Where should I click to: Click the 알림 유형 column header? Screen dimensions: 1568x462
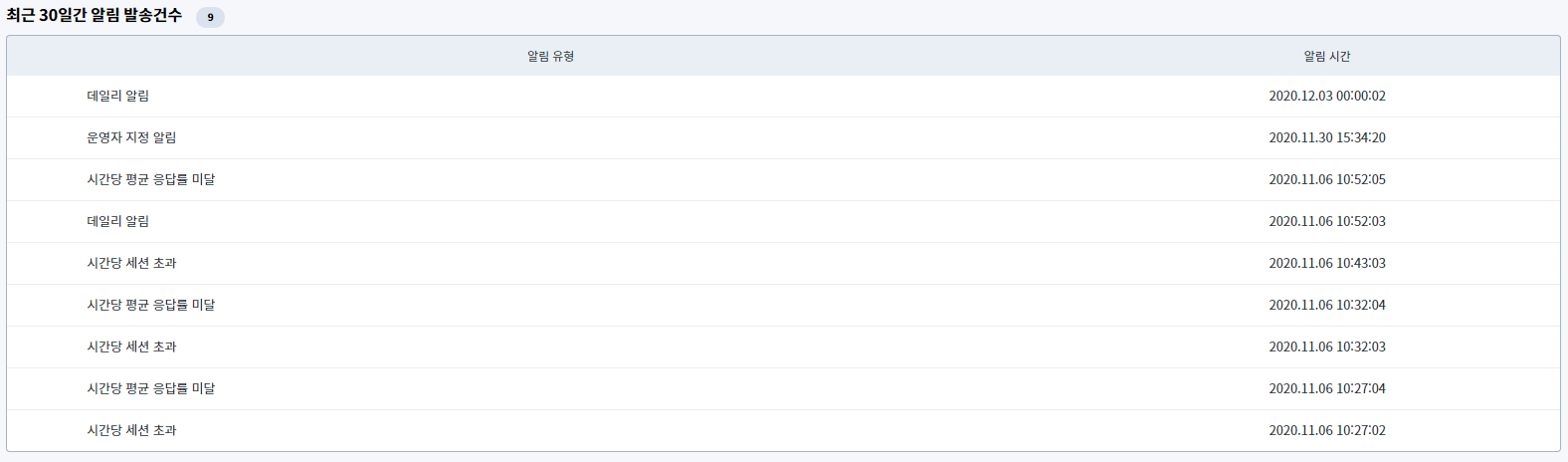(x=550, y=57)
